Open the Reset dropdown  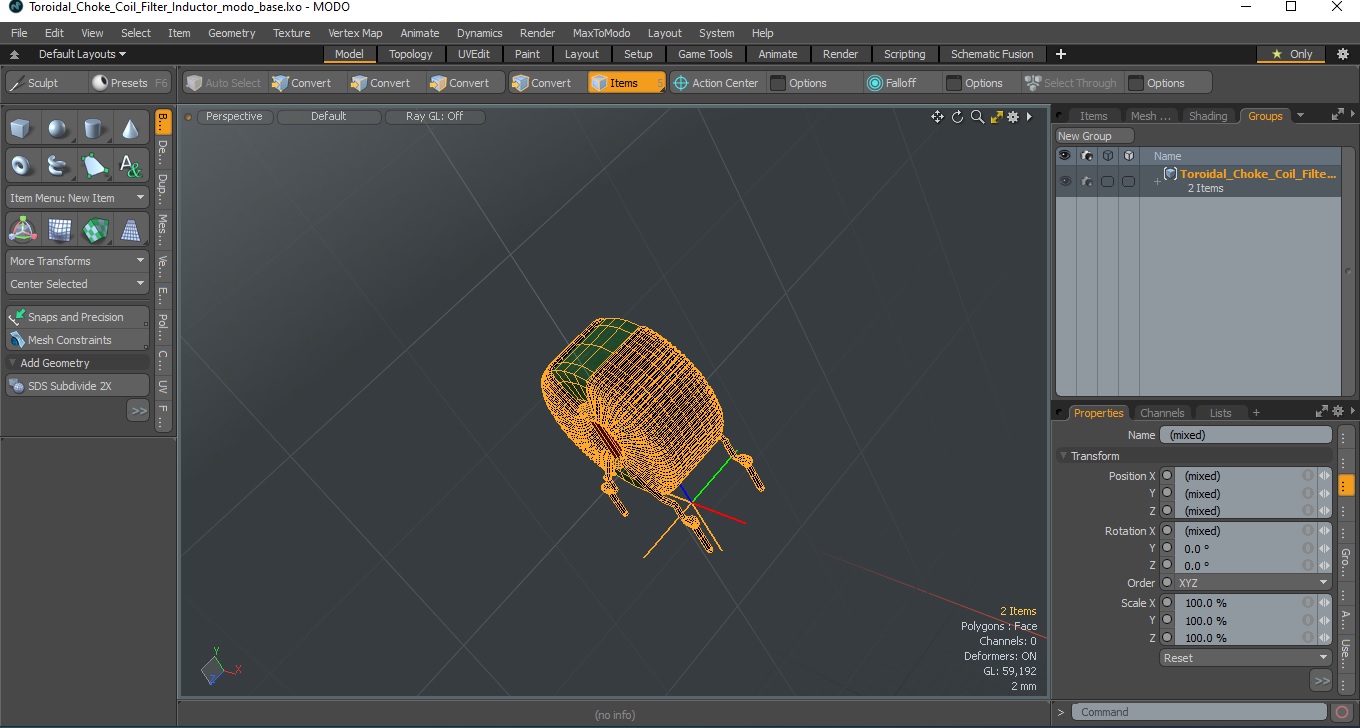1246,658
